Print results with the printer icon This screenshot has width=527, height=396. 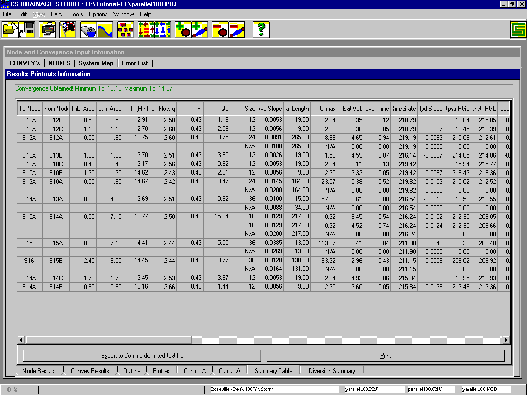[x=48, y=30]
